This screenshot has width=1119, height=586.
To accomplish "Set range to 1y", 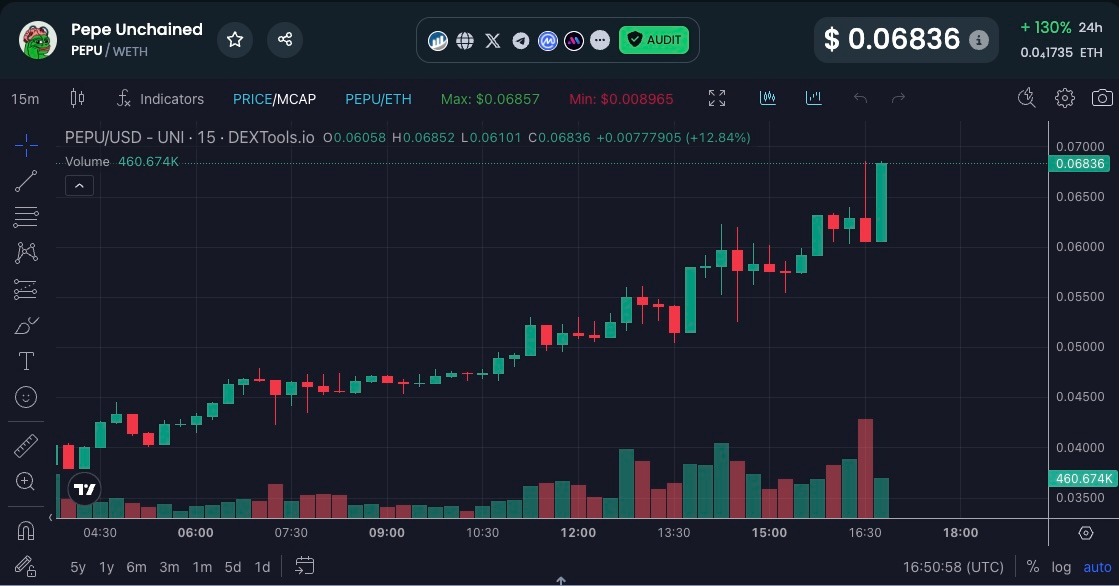I will pyautogui.click(x=106, y=567).
